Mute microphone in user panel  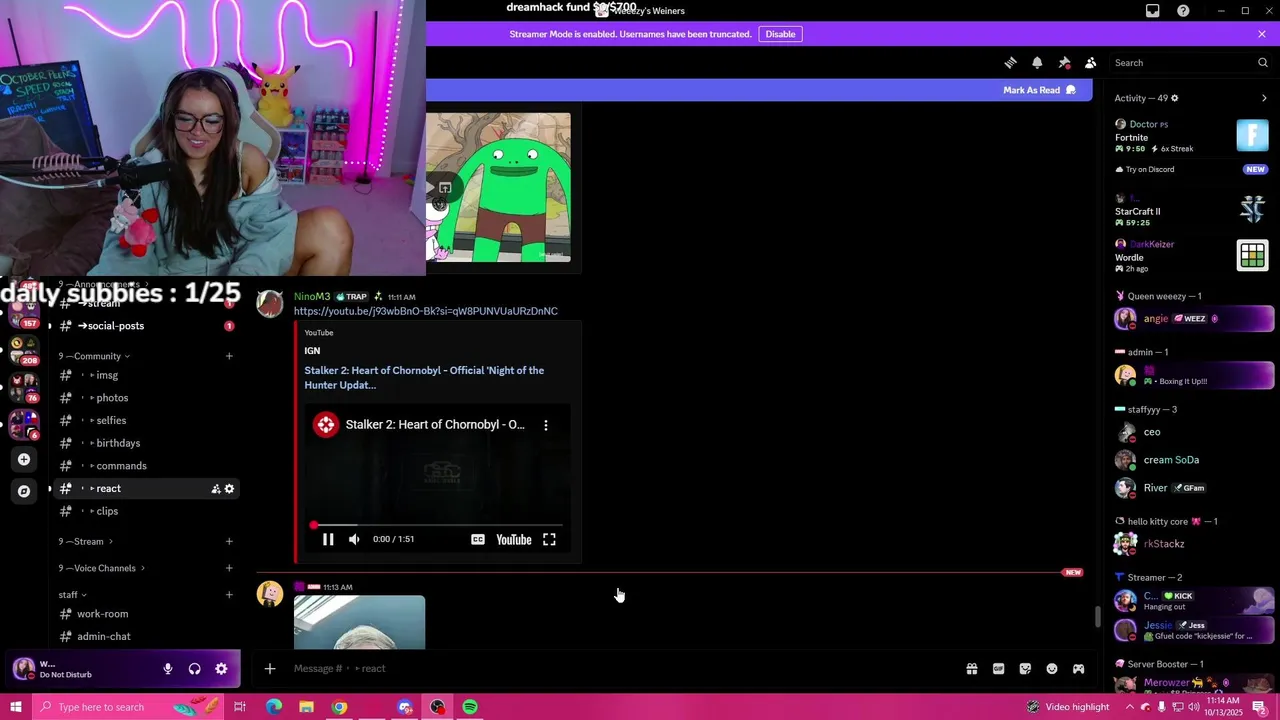pyautogui.click(x=168, y=669)
